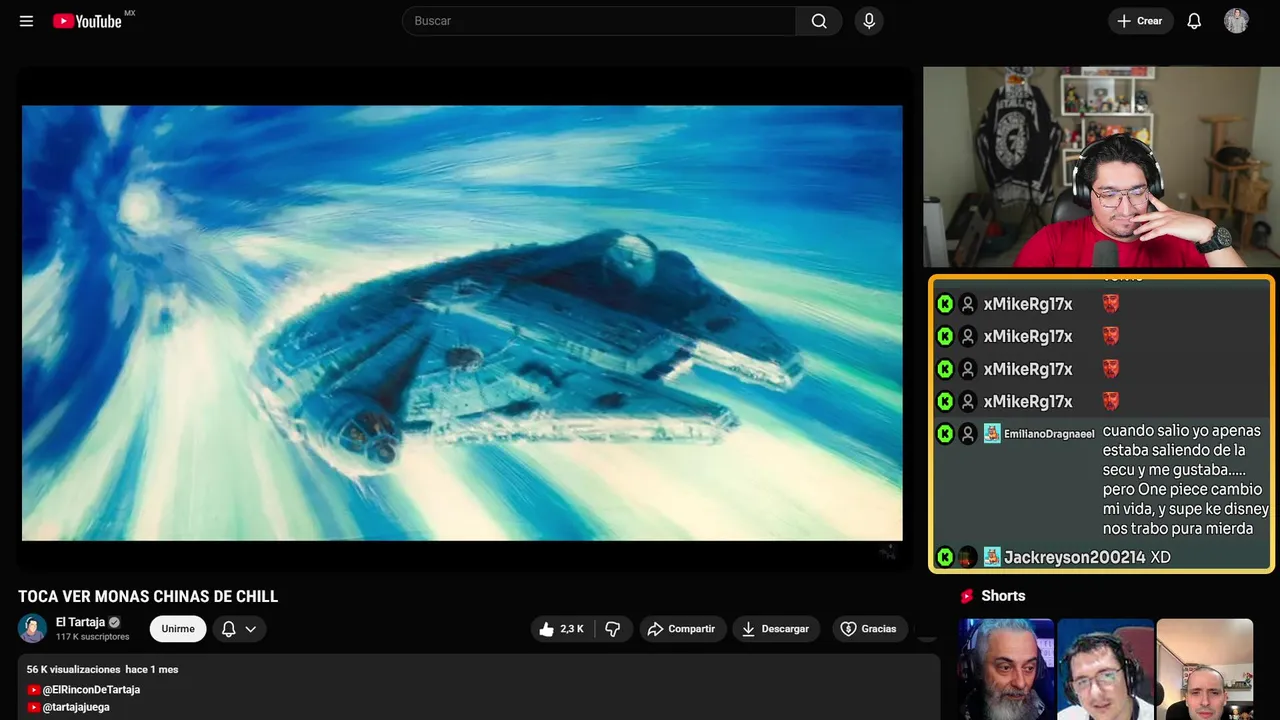Click the Jackreyson200214 username in chat
This screenshot has width=1280, height=720.
coord(1074,557)
